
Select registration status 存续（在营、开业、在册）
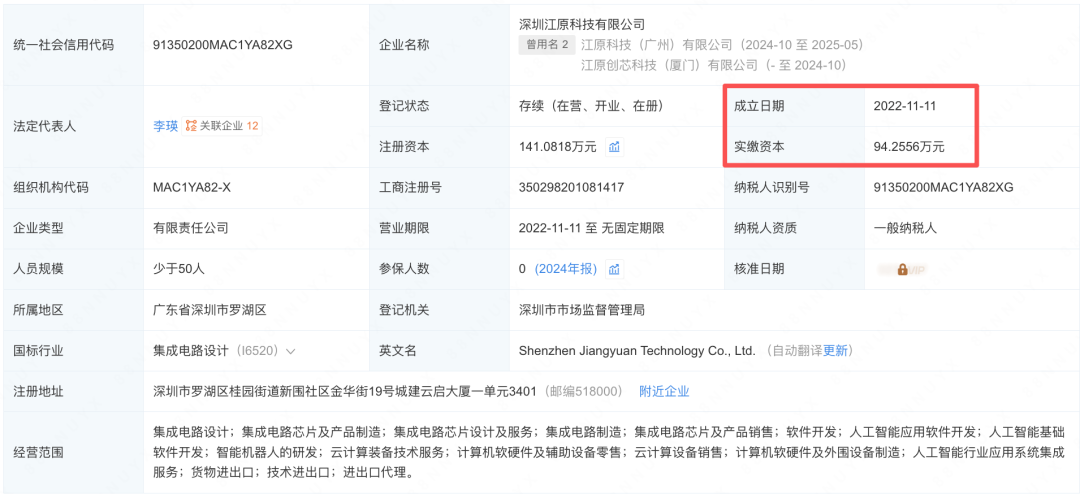click(594, 106)
